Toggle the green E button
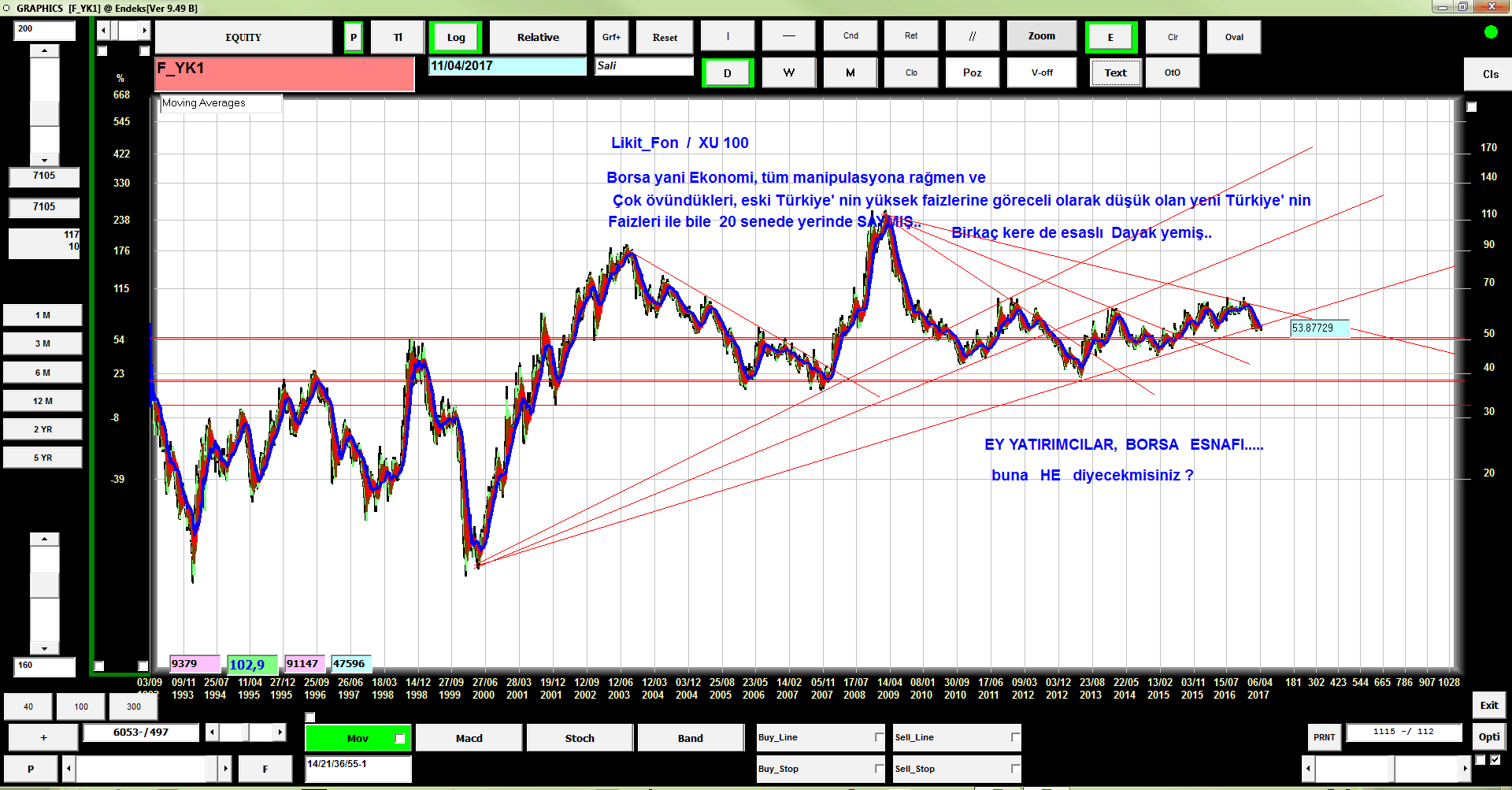This screenshot has width=1512, height=790. click(x=1110, y=37)
